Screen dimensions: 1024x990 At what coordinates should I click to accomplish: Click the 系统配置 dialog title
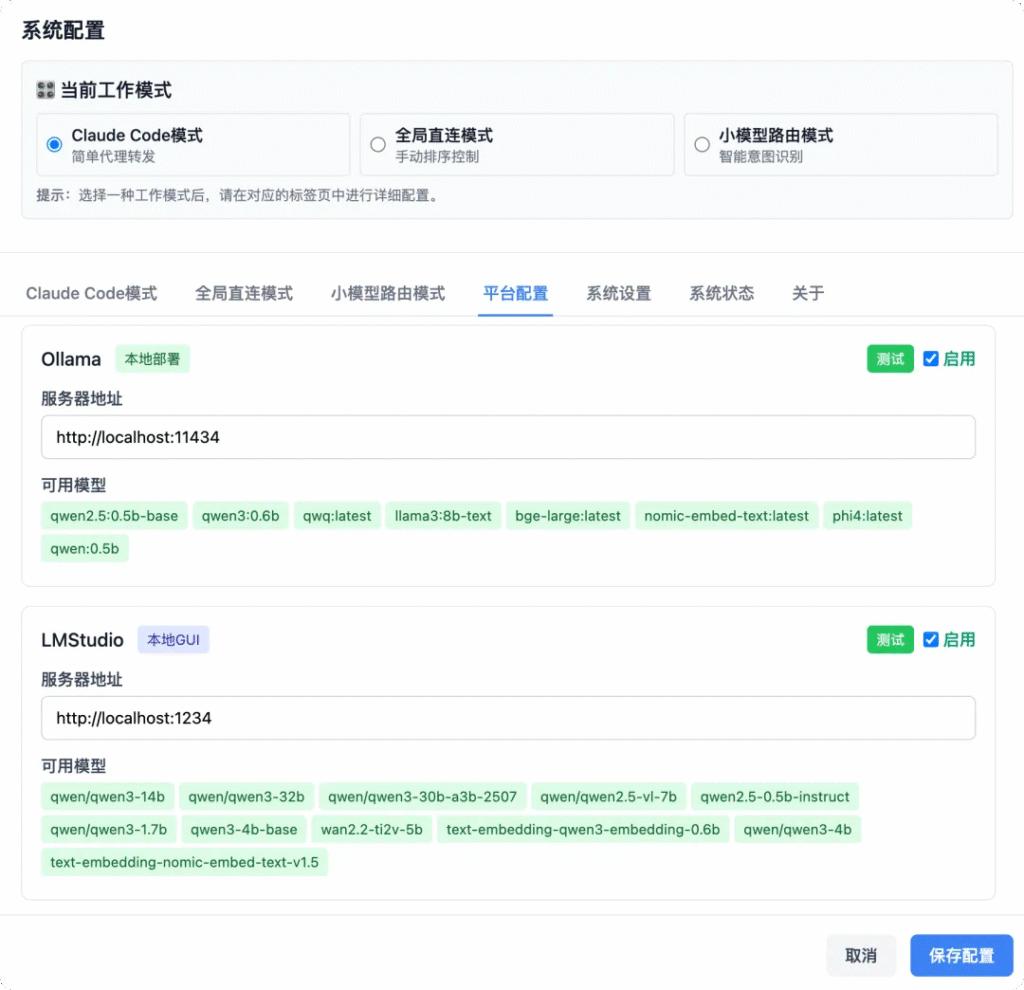click(x=63, y=30)
